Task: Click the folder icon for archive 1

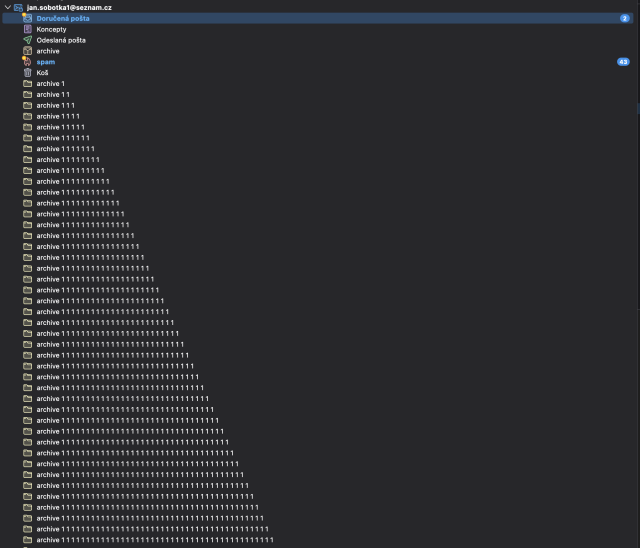Action: [28, 84]
